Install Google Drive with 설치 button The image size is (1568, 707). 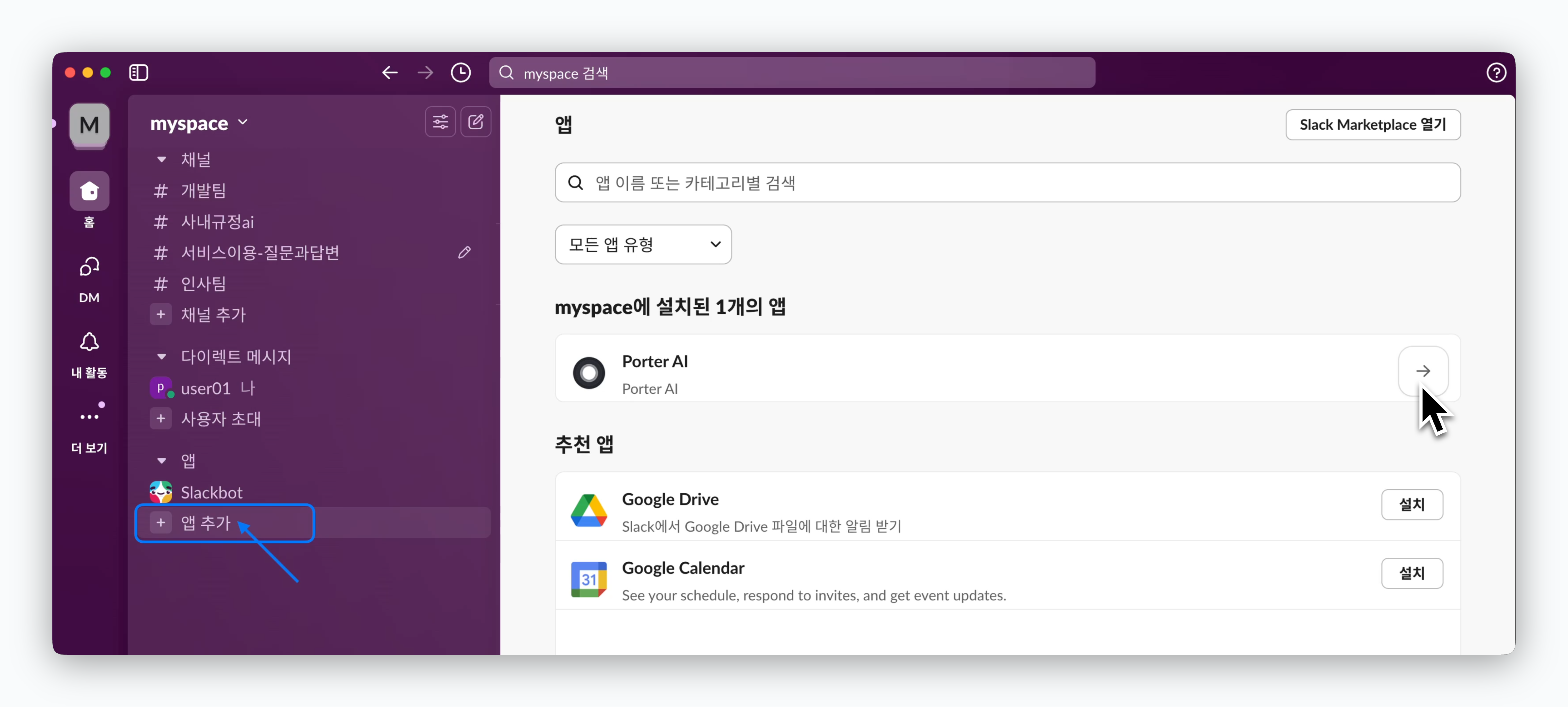[1412, 505]
